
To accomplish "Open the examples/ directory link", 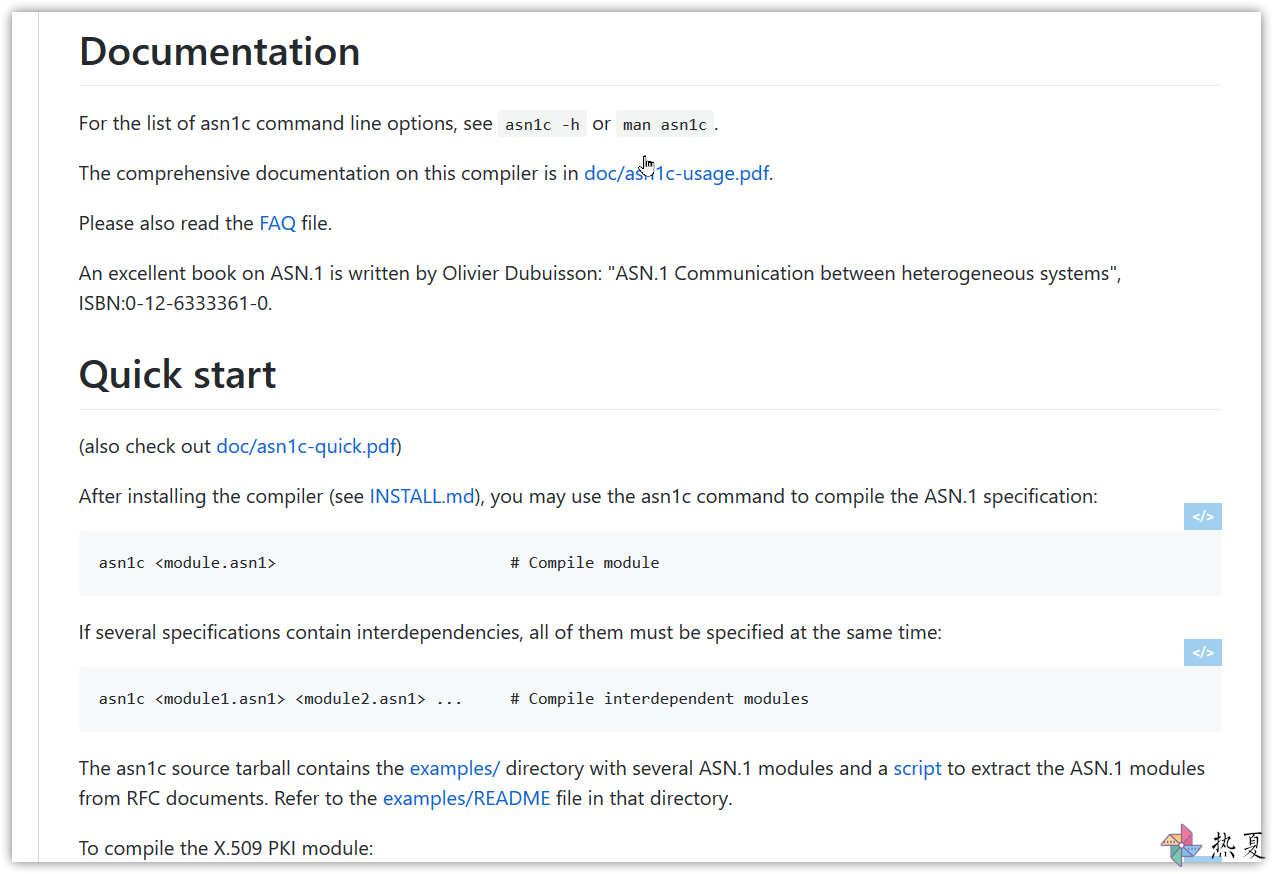I will coord(454,768).
